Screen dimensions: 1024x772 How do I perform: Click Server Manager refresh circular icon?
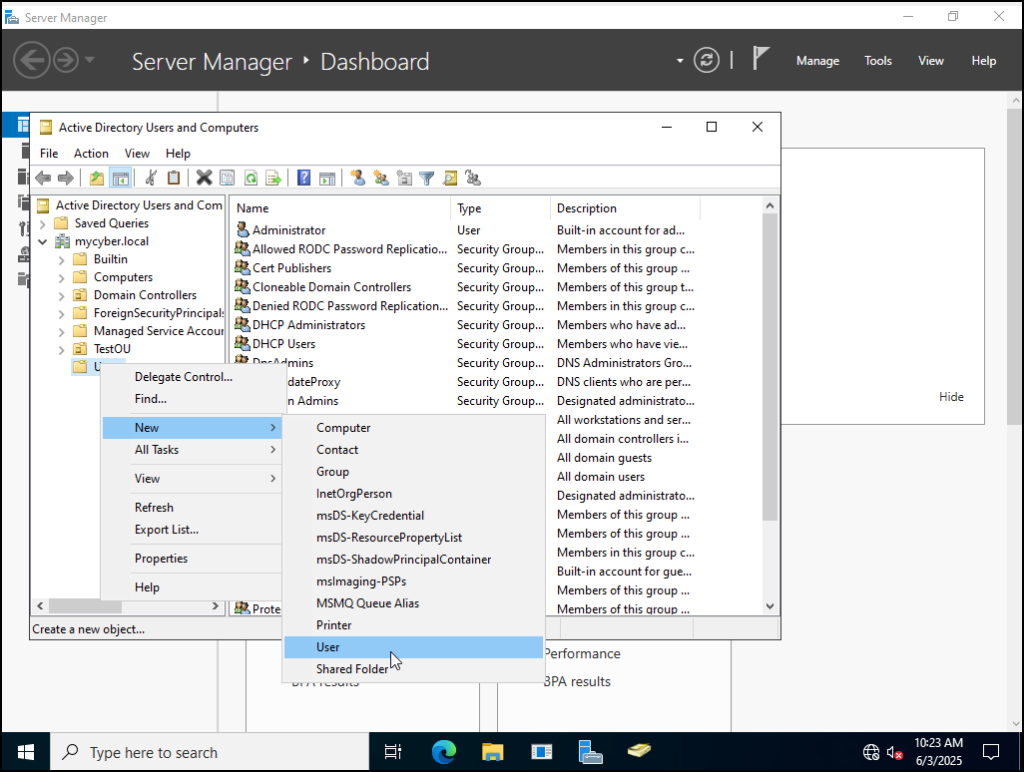[x=707, y=61]
